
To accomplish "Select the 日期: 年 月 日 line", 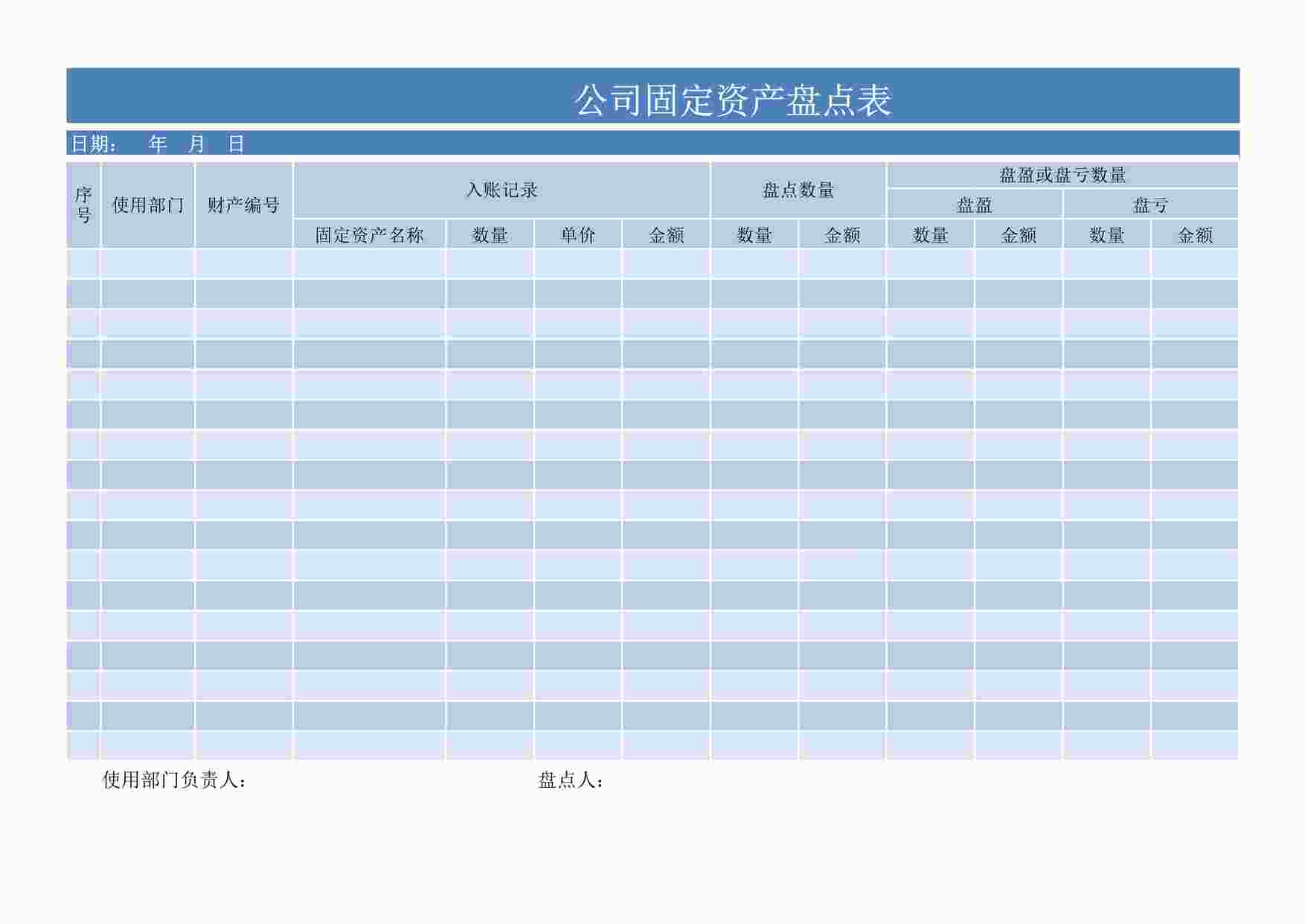I will pos(158,144).
